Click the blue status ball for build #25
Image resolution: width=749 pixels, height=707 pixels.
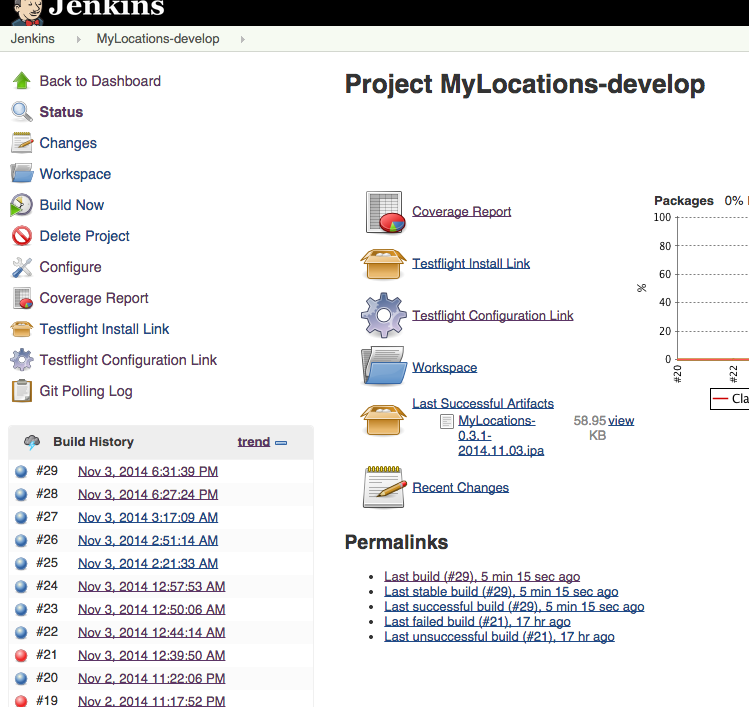(x=21, y=563)
